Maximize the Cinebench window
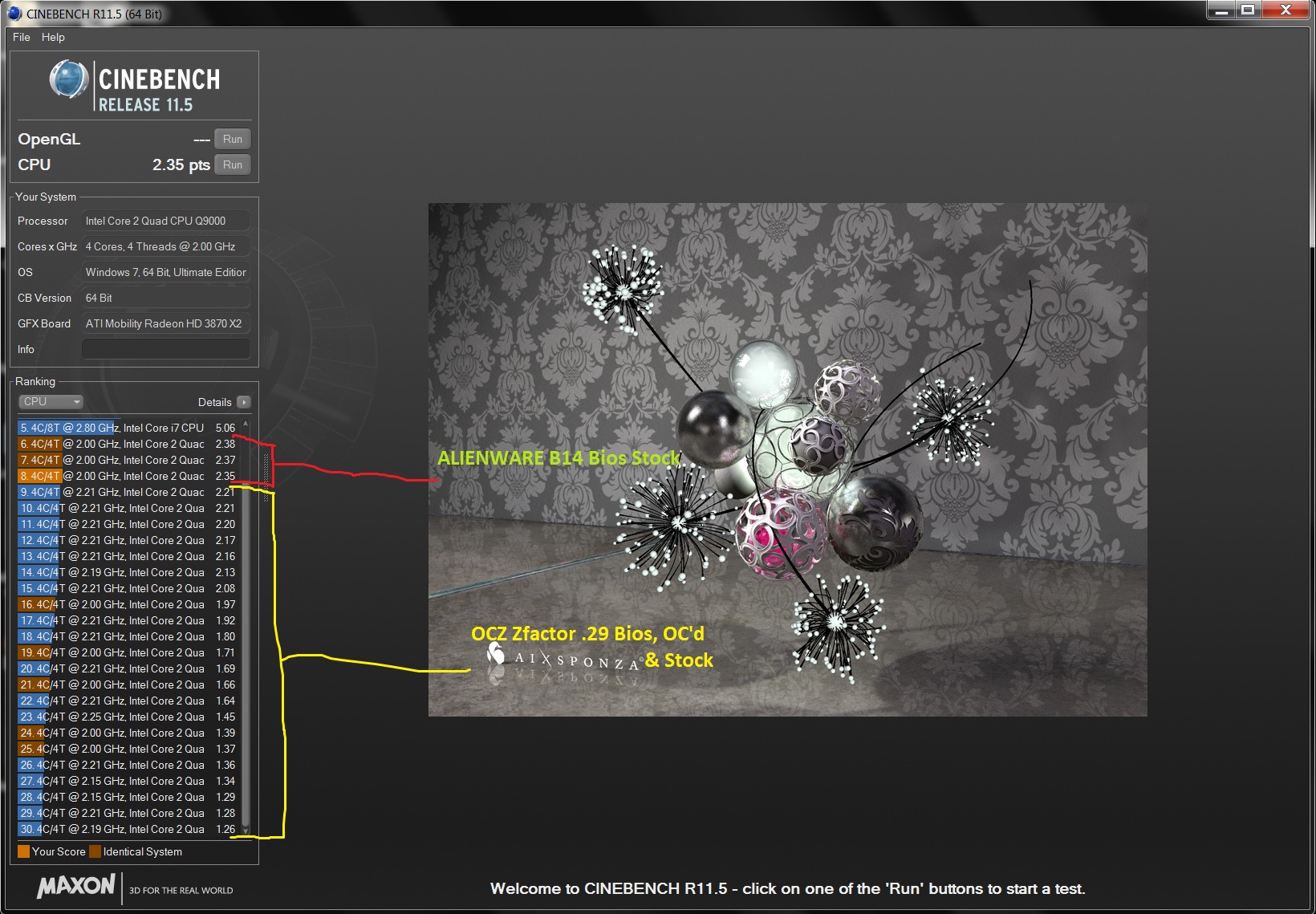This screenshot has height=914, width=1316. (x=1248, y=10)
